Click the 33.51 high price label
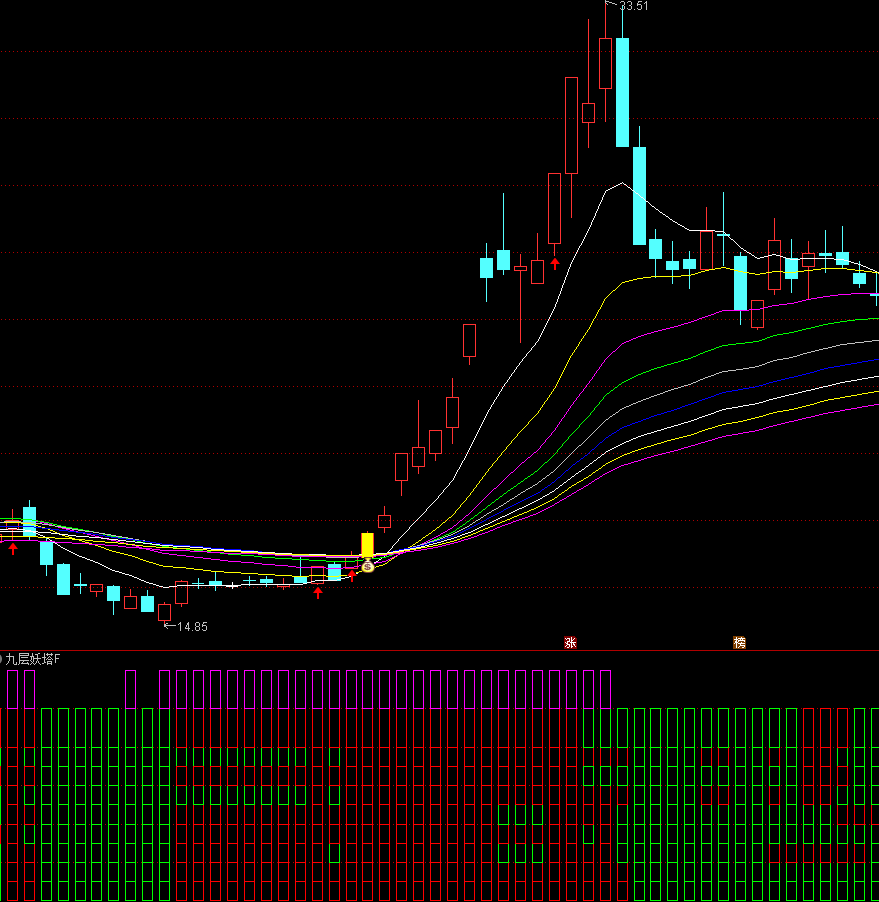Image resolution: width=879 pixels, height=902 pixels. (634, 6)
